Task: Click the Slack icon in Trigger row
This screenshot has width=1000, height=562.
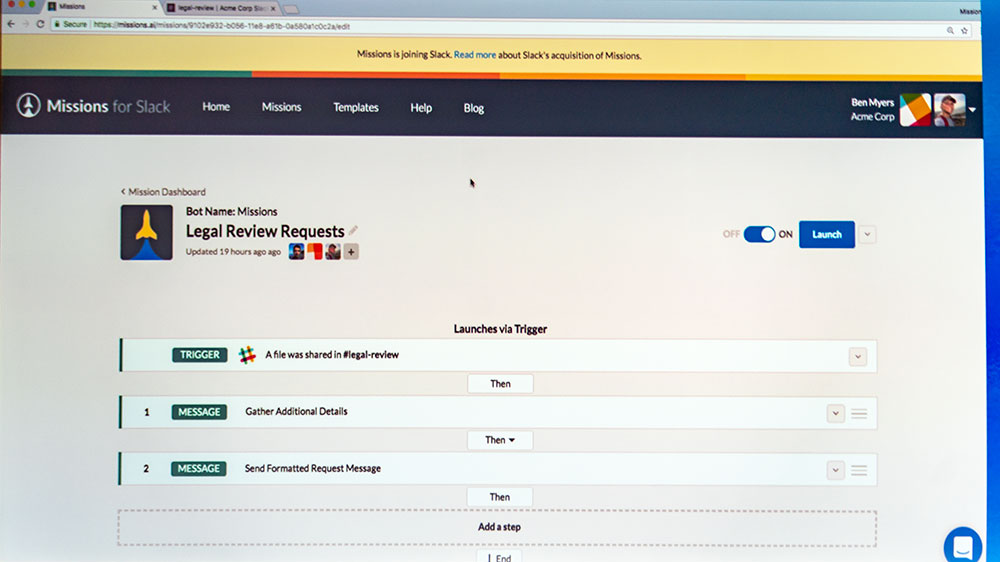Action: (247, 355)
